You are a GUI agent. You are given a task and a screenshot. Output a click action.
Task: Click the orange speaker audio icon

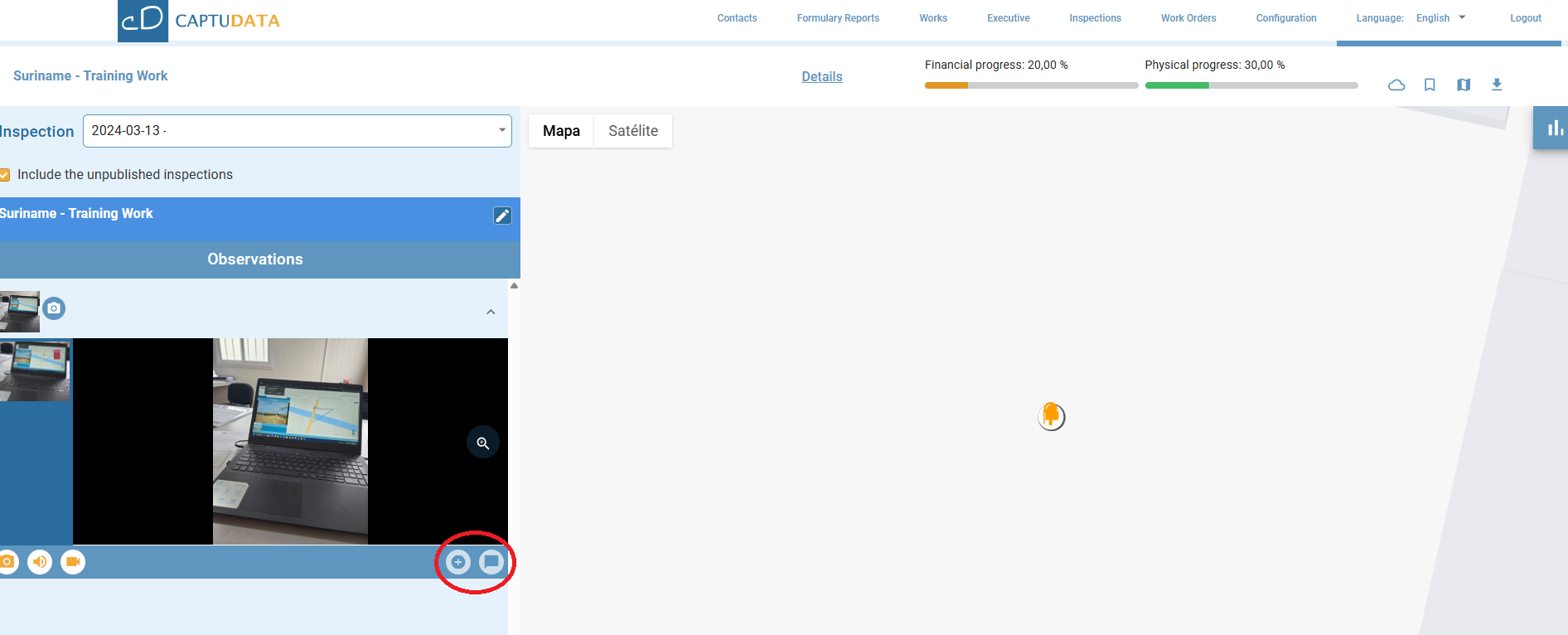coord(40,562)
